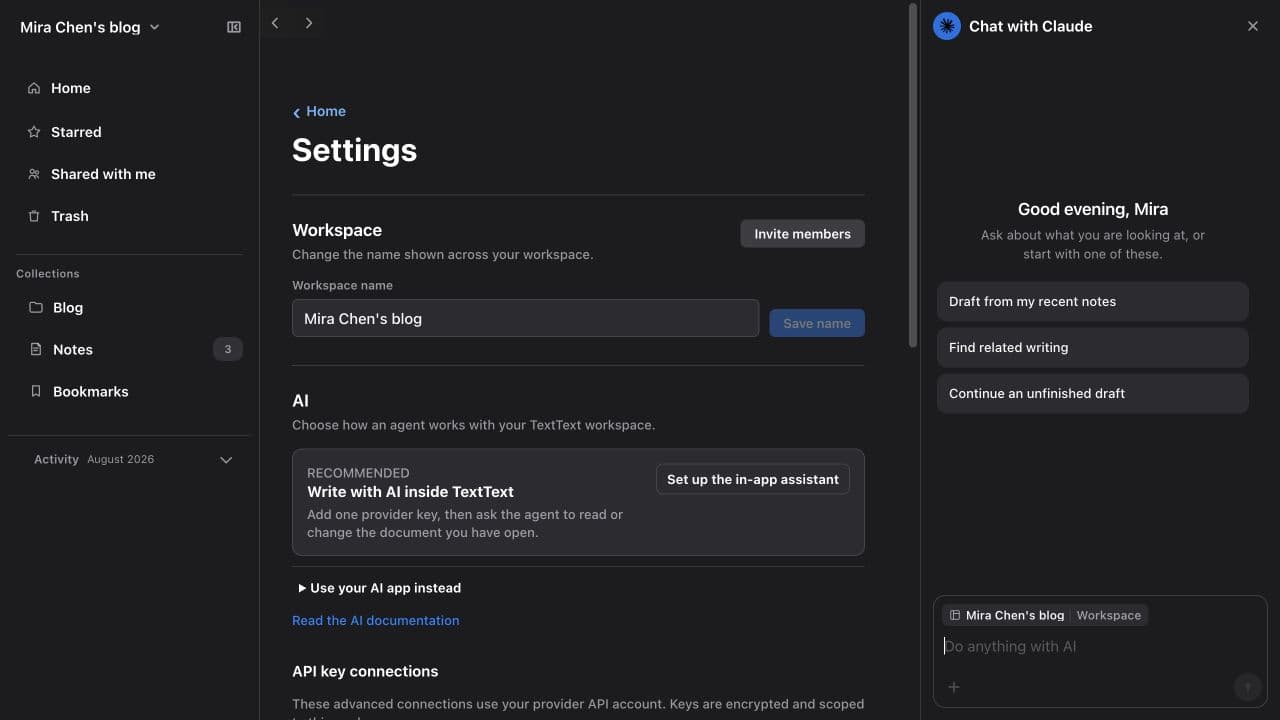Go back with the left arrow
Image resolution: width=1280 pixels, height=720 pixels.
point(275,23)
